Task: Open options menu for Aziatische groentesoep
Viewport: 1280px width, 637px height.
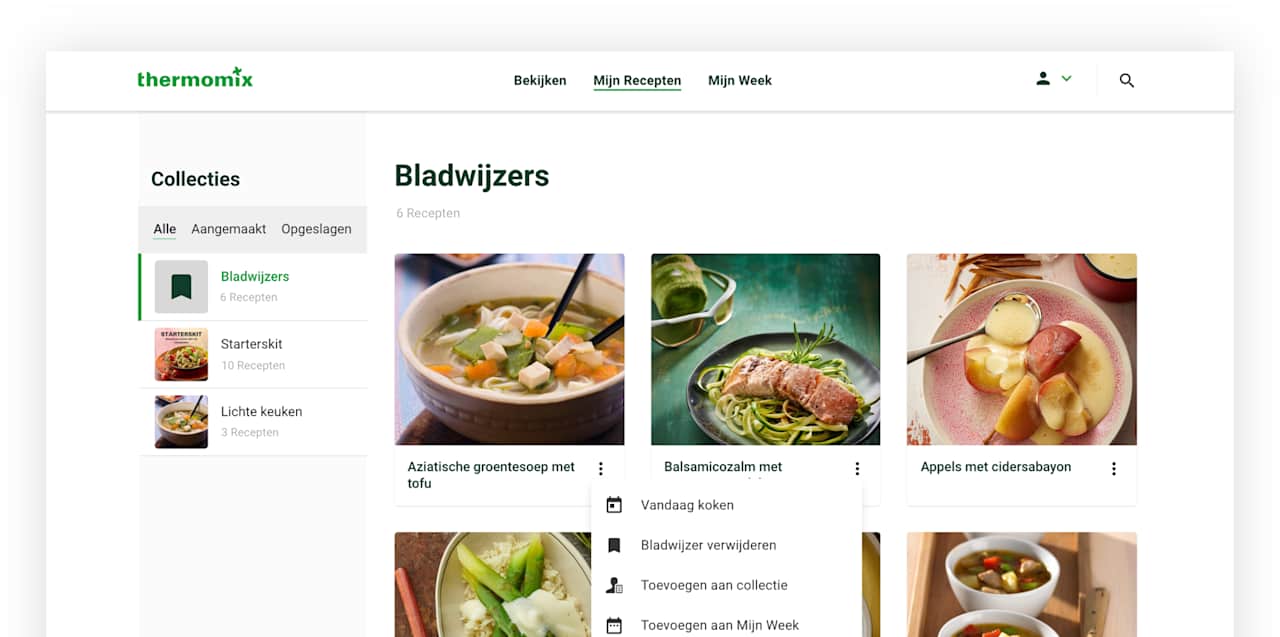Action: (601, 468)
